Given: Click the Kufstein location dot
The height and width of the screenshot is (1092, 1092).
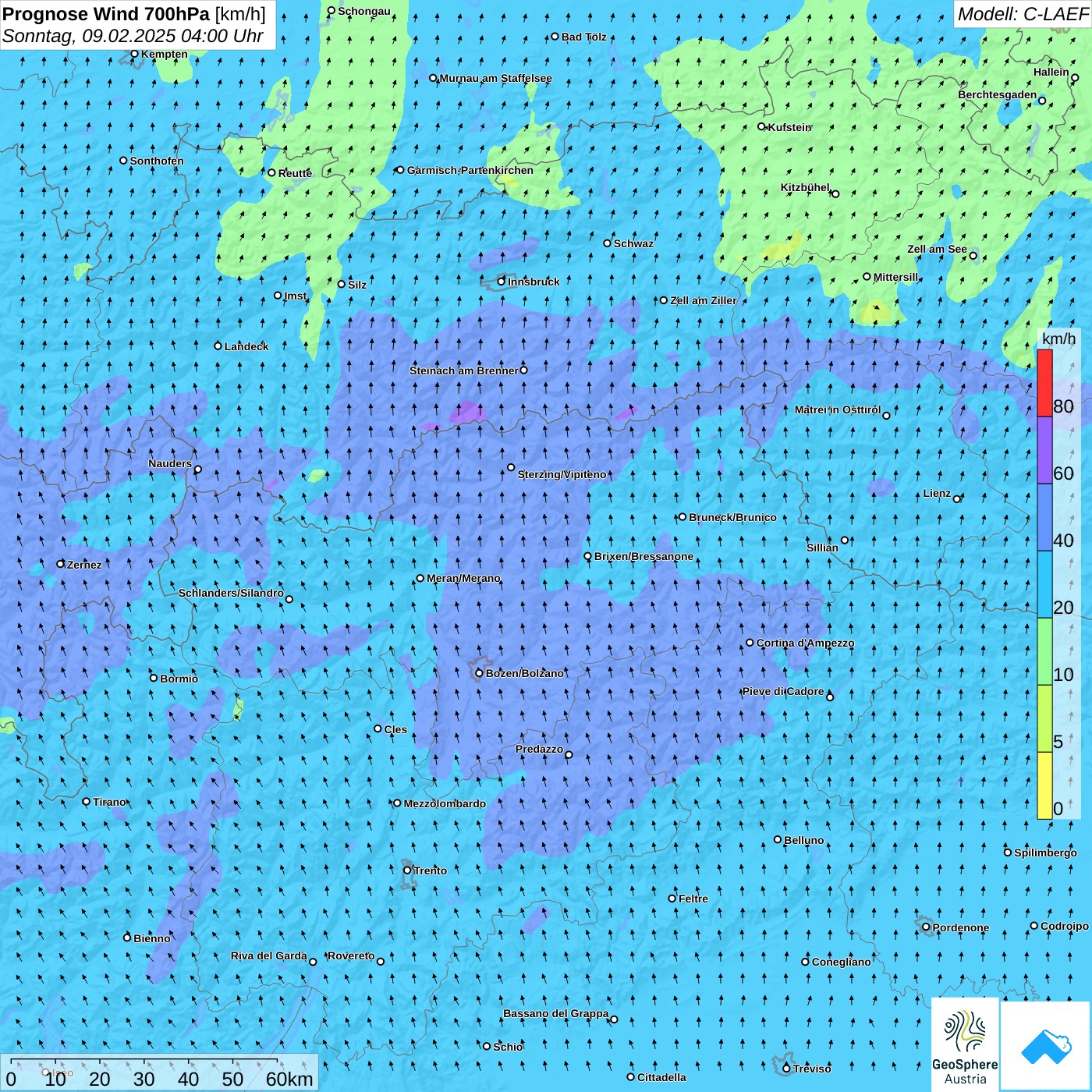Looking at the screenshot, I should (762, 126).
